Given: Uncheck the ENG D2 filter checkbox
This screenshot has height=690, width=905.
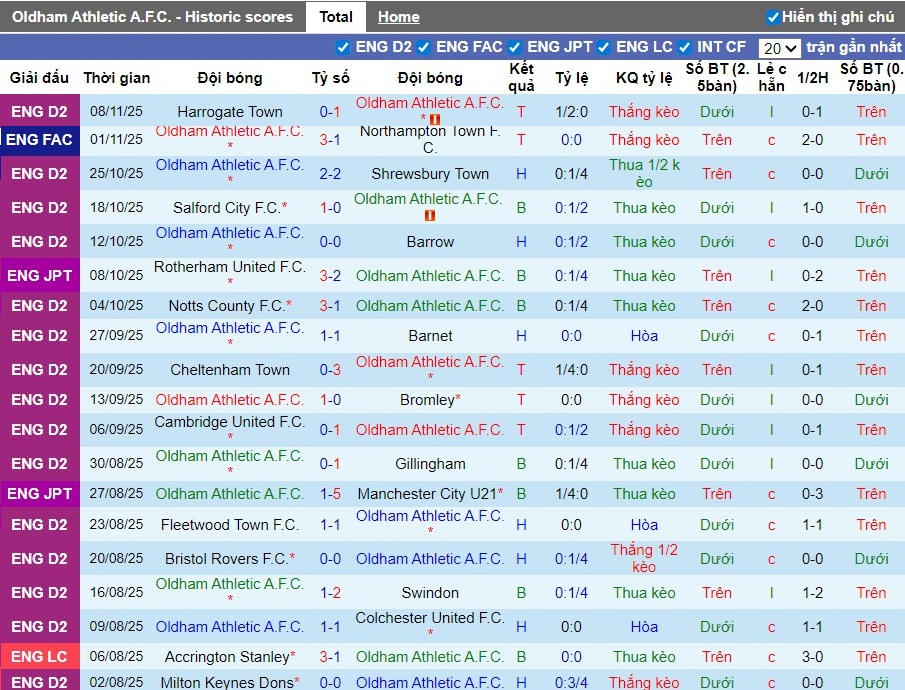Looking at the screenshot, I should tap(343, 47).
